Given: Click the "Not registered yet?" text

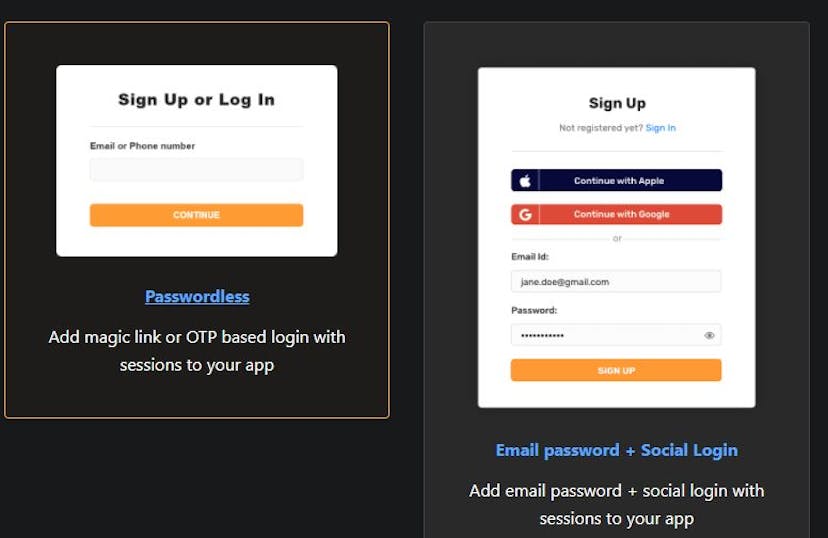Looking at the screenshot, I should (600, 128).
